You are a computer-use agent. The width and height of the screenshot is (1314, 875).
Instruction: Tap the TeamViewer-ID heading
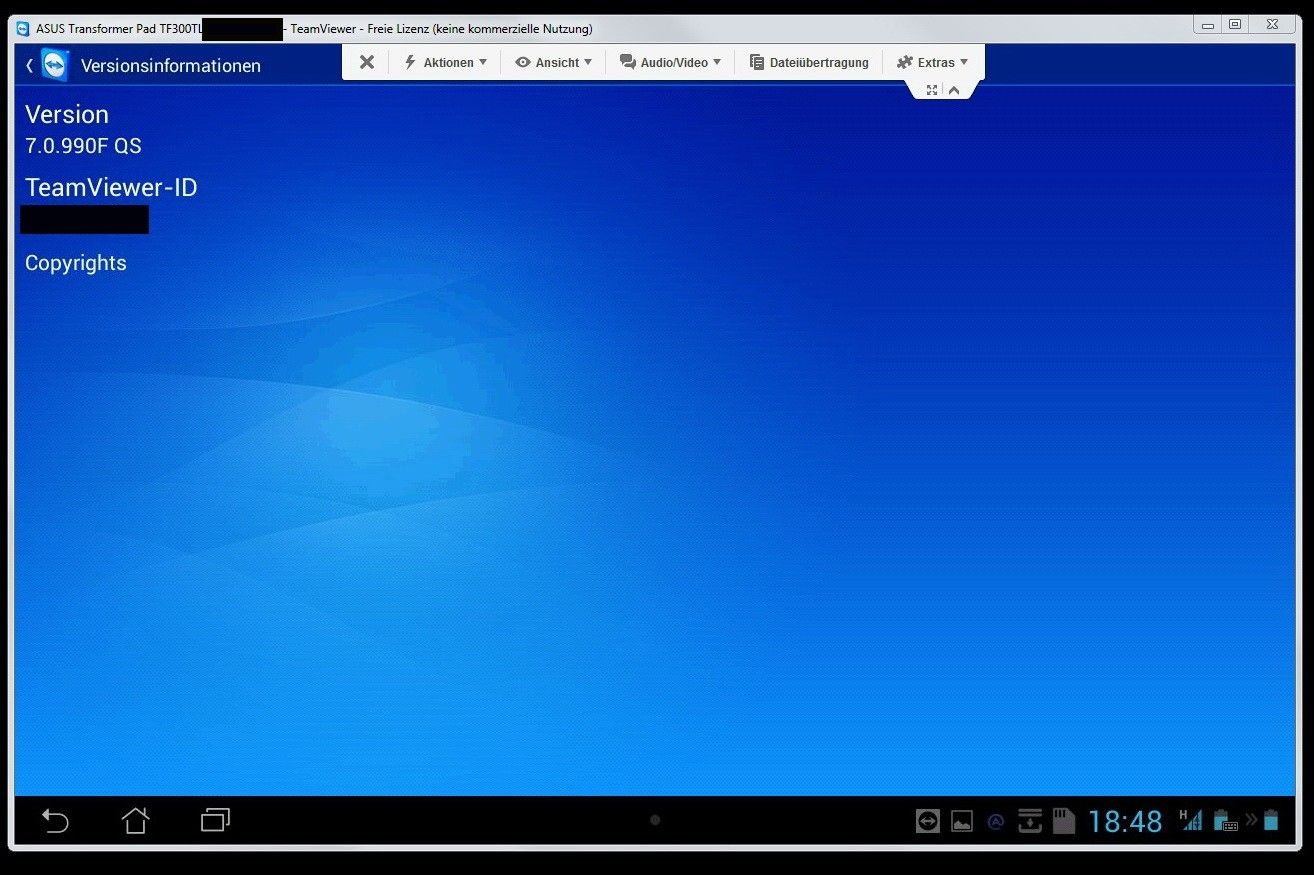[111, 187]
